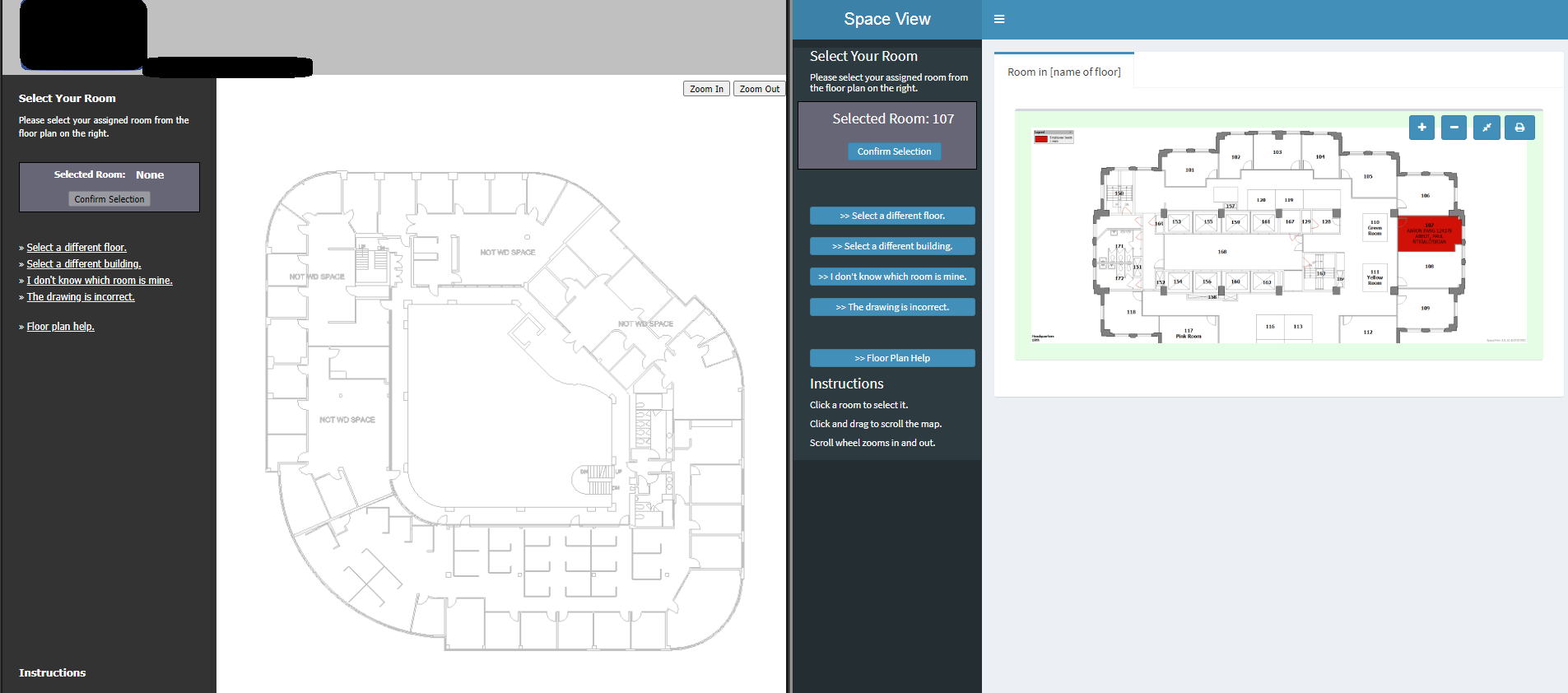Select the 'Room in [name of floor]' tab
Image resolution: width=1568 pixels, height=693 pixels.
(1064, 72)
